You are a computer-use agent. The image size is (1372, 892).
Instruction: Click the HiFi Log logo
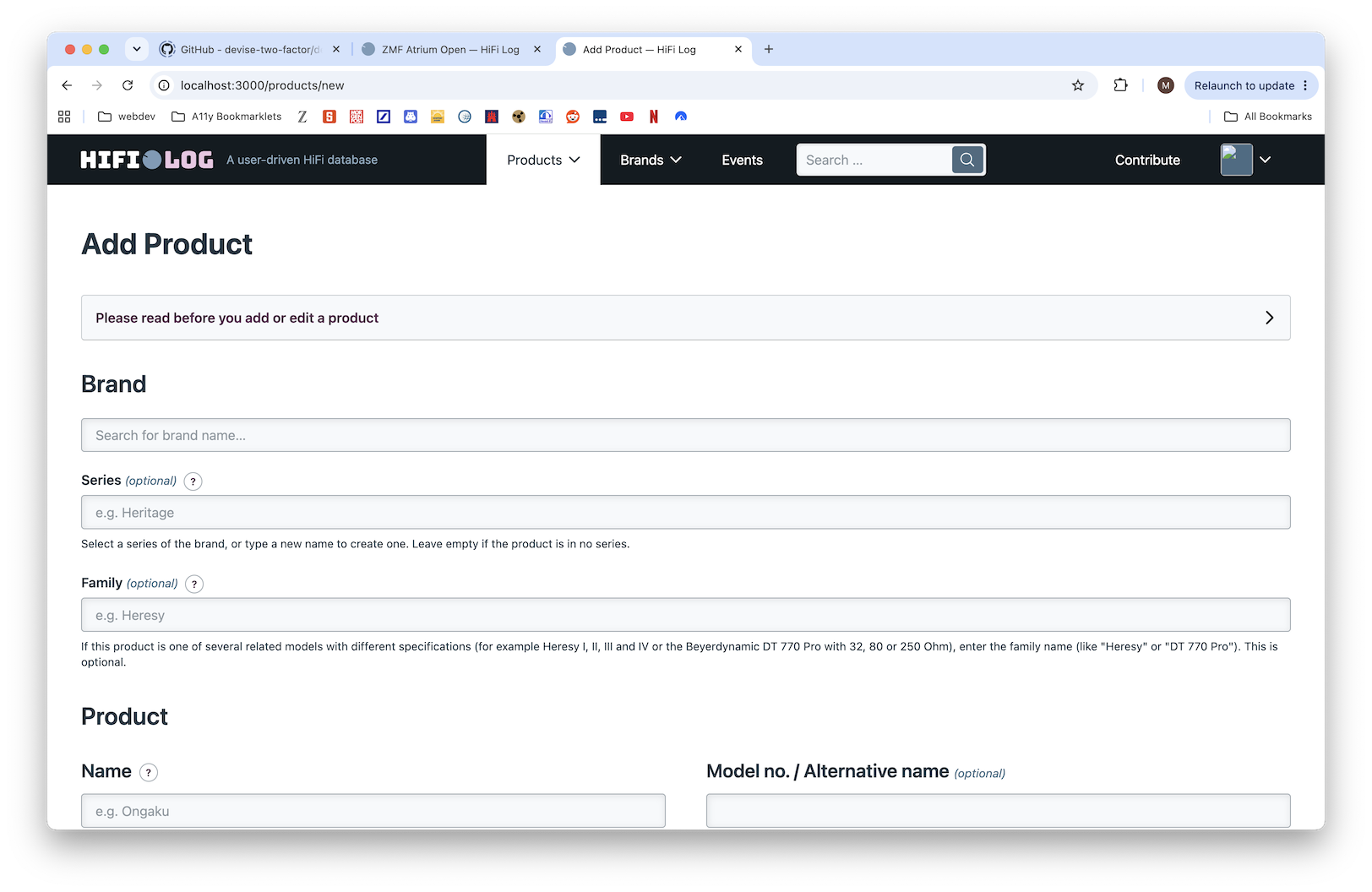pos(147,160)
